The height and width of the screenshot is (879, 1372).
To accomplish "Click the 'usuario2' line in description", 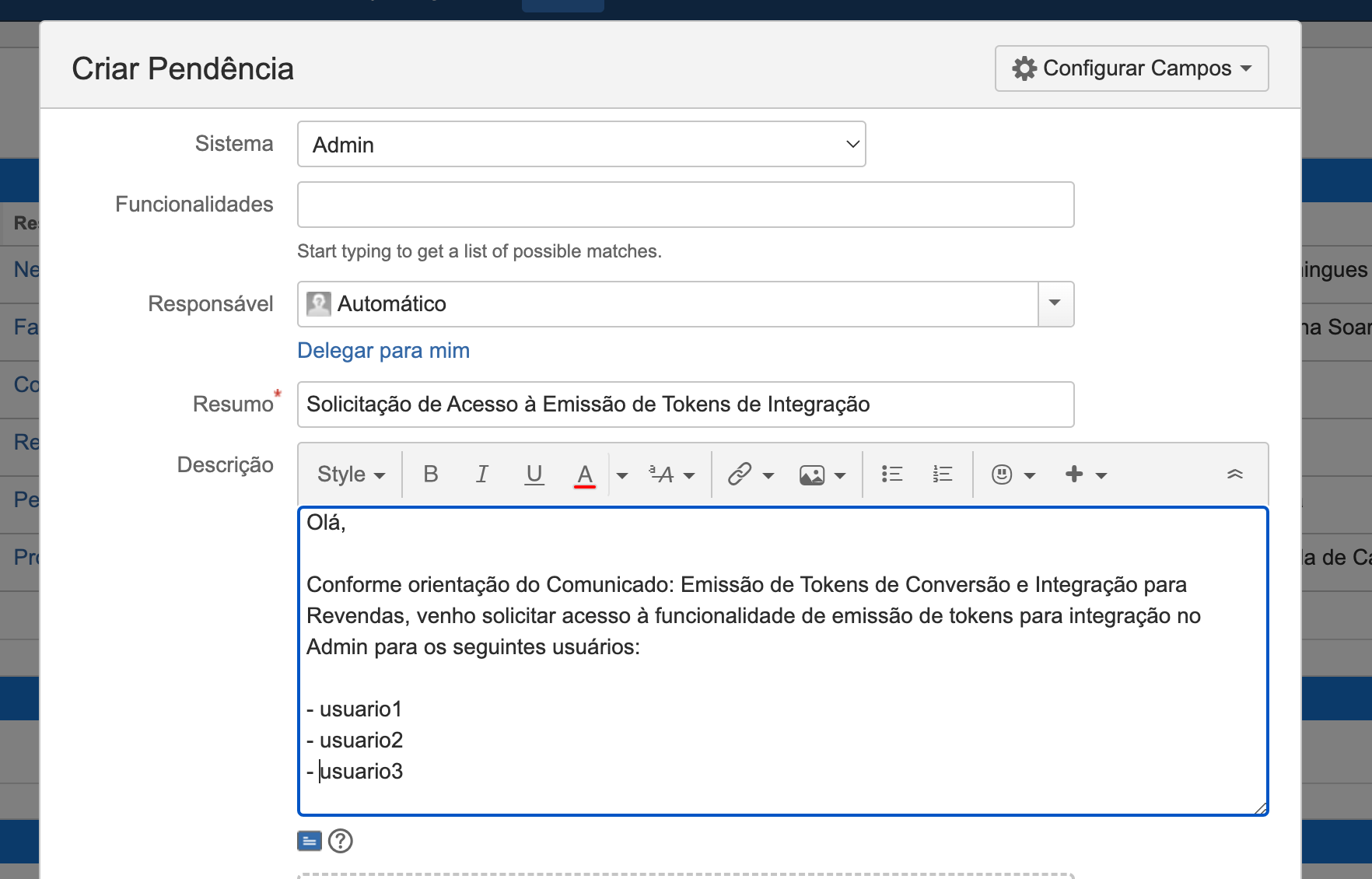I will pyautogui.click(x=355, y=741).
